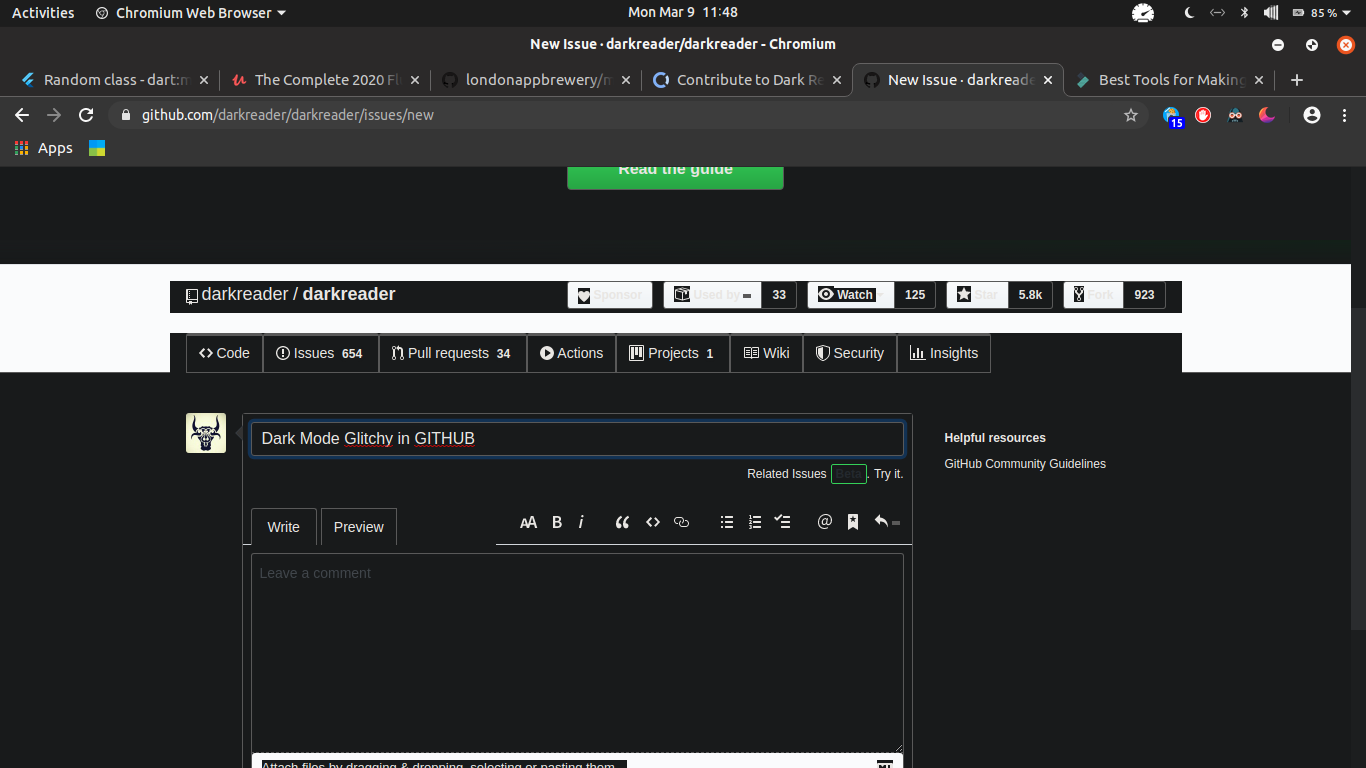Click the Read the guide button
This screenshot has height=768, width=1366.
pyautogui.click(x=675, y=173)
